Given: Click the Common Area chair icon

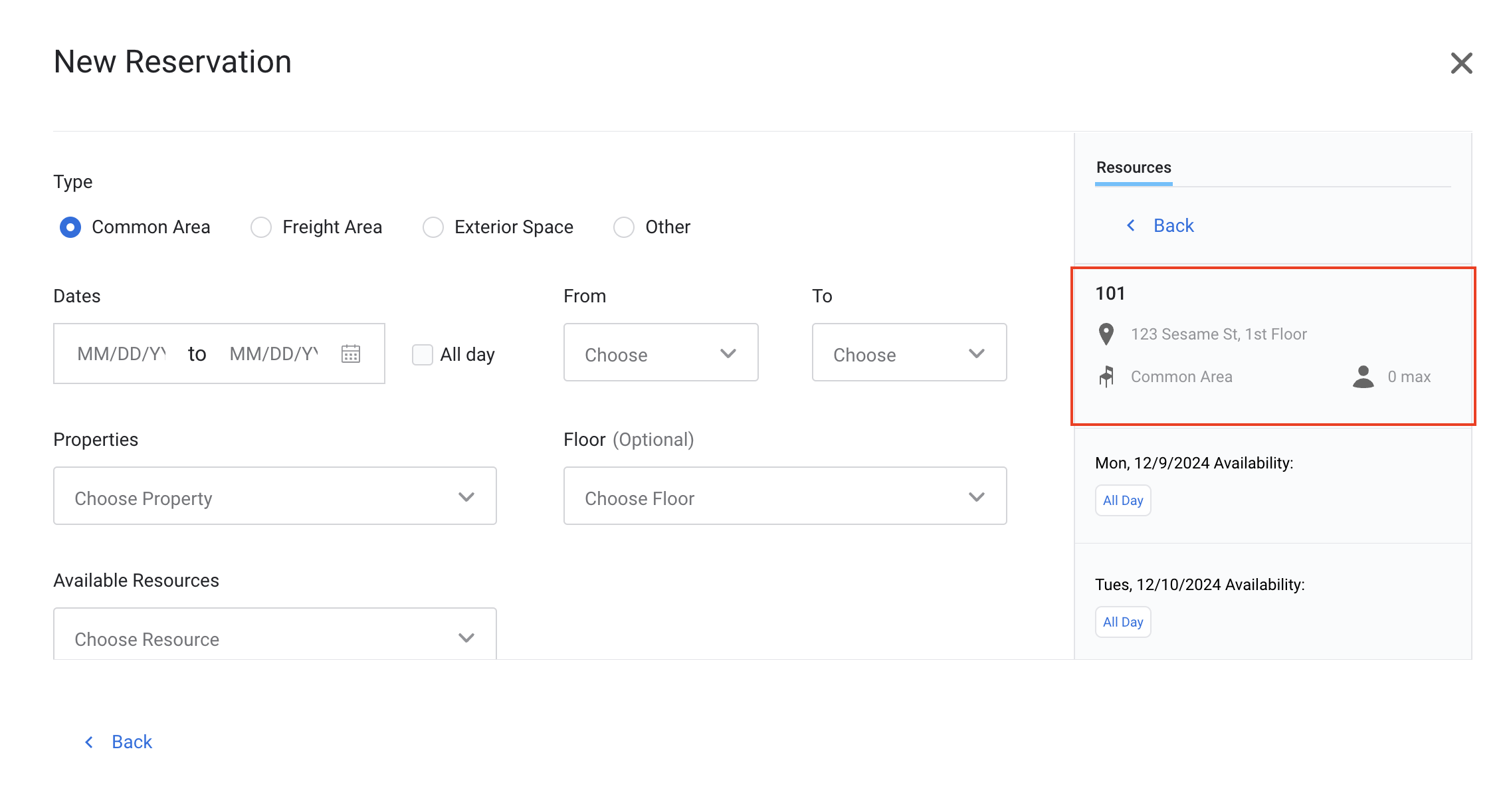Looking at the screenshot, I should 1106,376.
